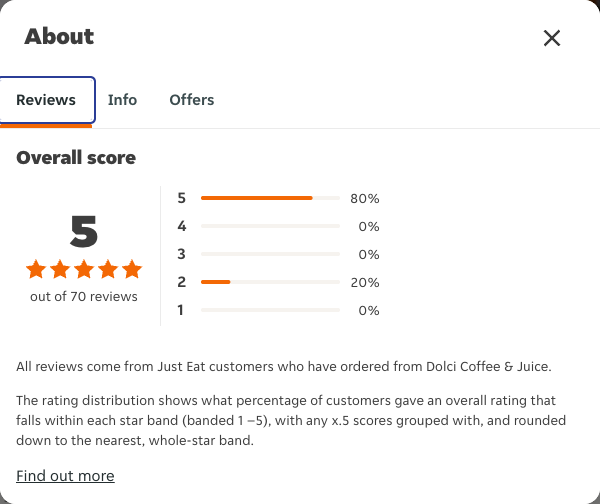Click the 3-star rating bar
600x504 pixels.
[x=270, y=254]
